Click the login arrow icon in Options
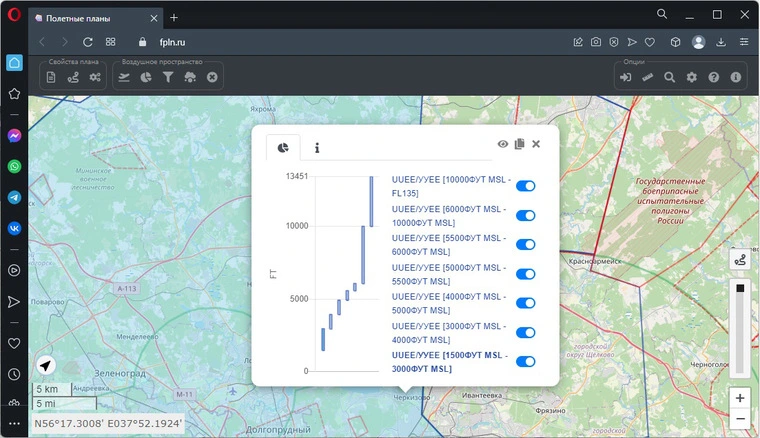 point(625,77)
